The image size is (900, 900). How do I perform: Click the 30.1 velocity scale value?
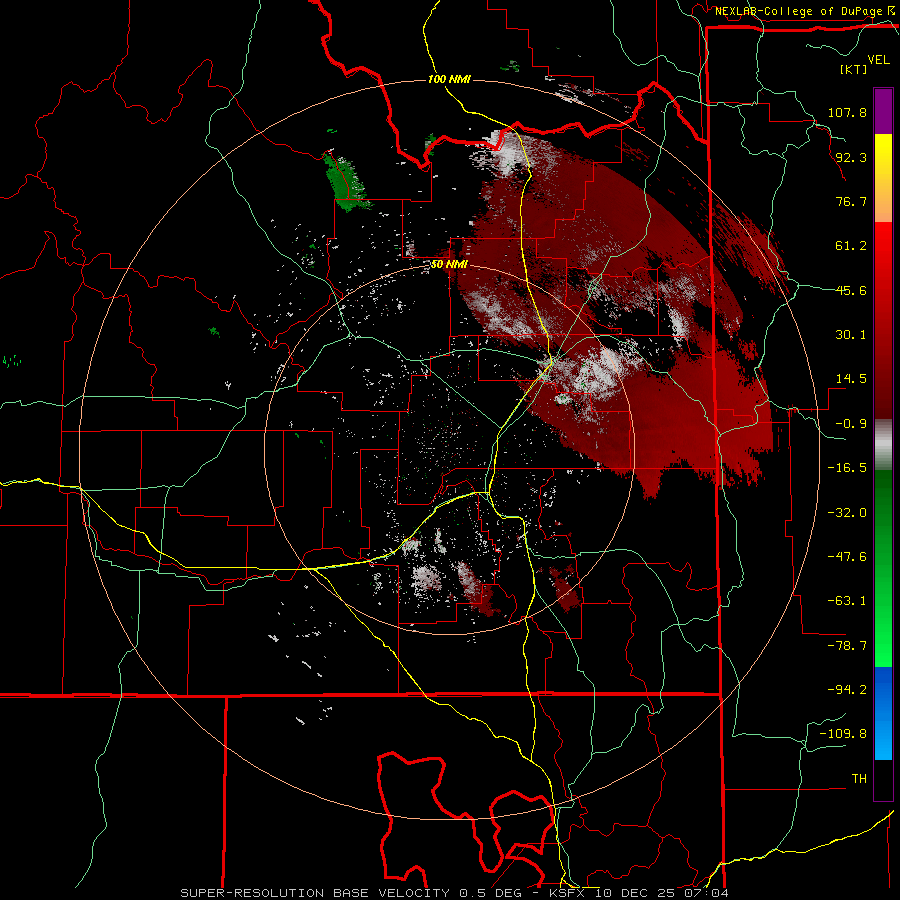tap(851, 335)
